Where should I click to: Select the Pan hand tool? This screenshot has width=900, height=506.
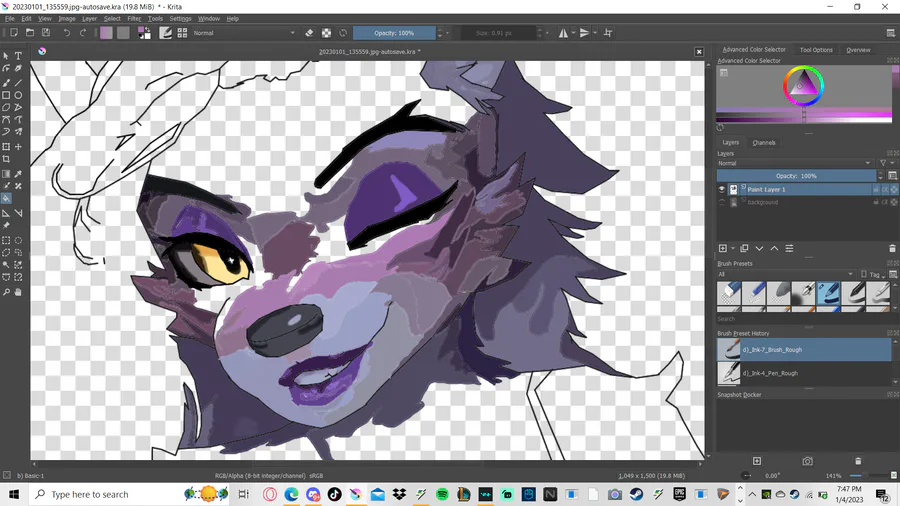18,292
